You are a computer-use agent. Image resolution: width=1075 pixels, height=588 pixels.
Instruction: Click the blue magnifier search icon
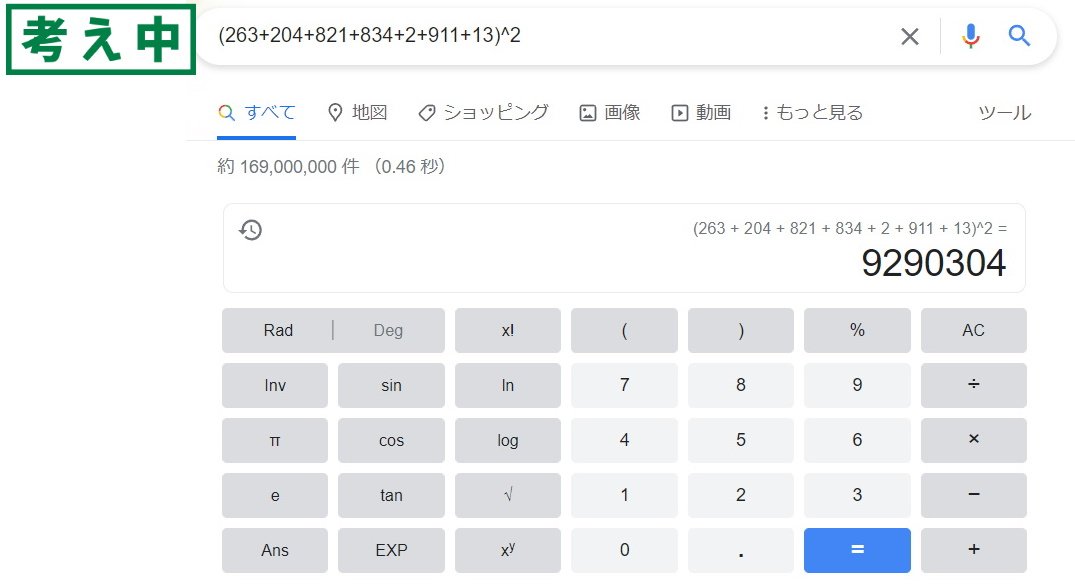point(1019,35)
